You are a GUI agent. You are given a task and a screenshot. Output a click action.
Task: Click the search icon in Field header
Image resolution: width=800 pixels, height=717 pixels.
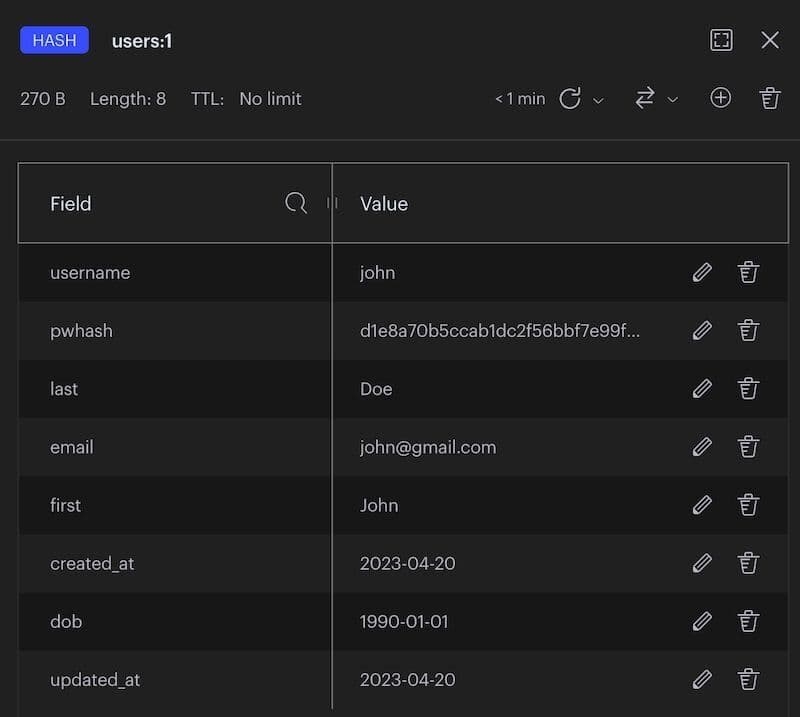pyautogui.click(x=296, y=203)
